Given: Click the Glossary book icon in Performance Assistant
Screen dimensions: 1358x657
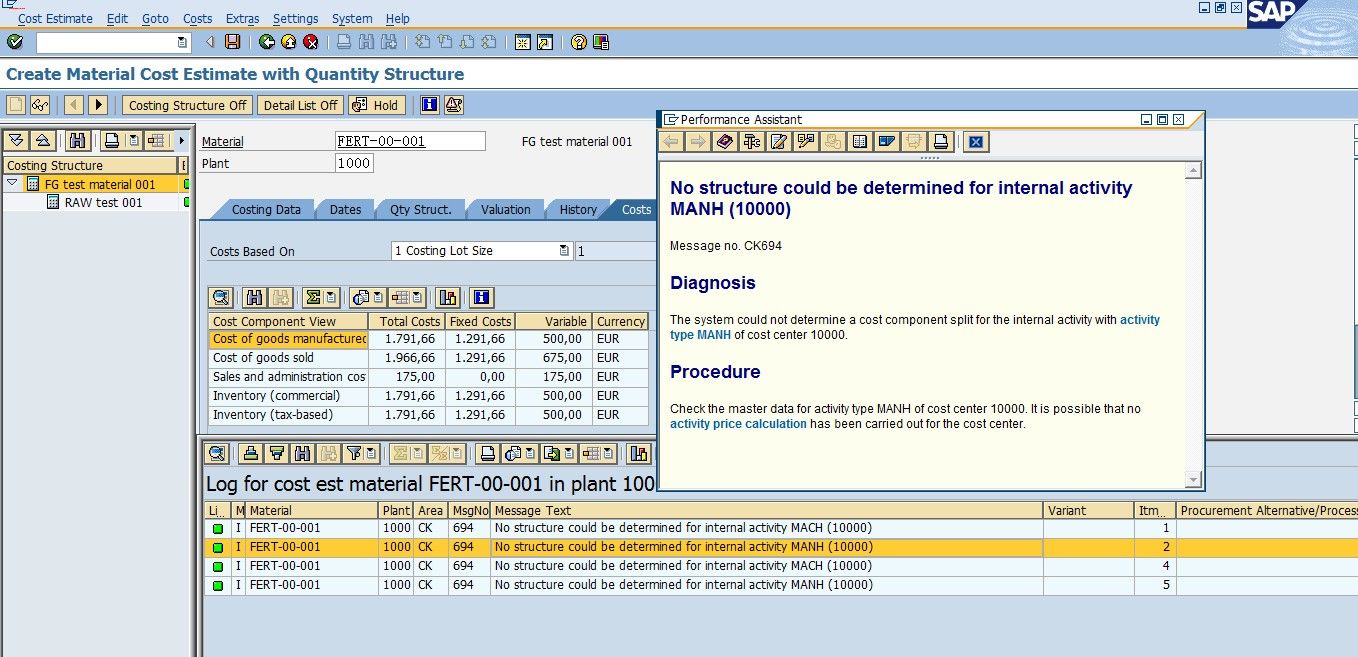Looking at the screenshot, I should (x=859, y=142).
